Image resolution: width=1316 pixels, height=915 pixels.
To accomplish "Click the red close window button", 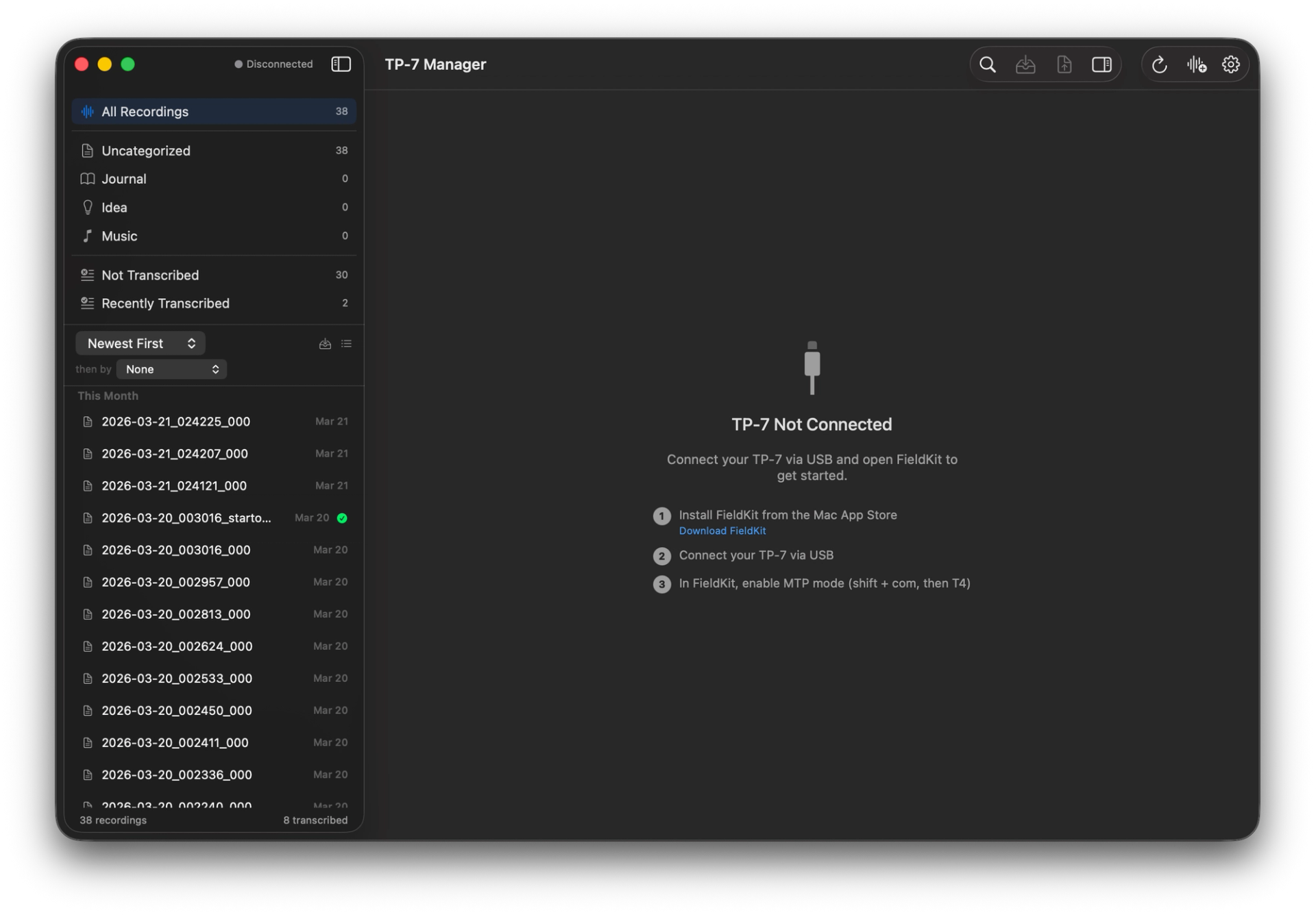I will [82, 64].
